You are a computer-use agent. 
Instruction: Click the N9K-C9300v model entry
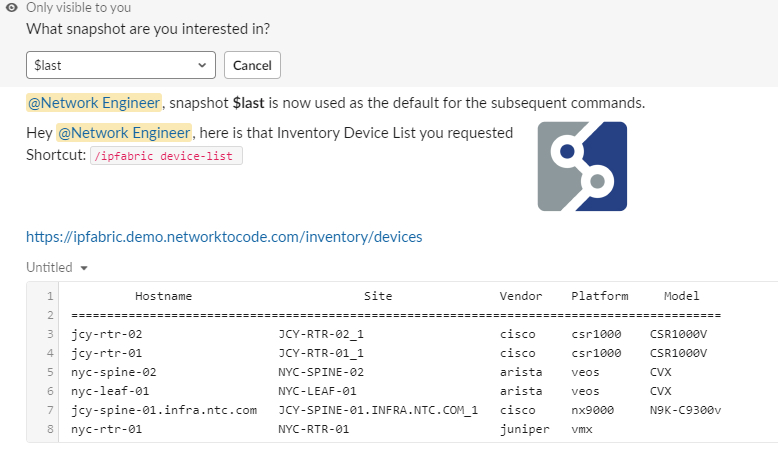[685, 410]
